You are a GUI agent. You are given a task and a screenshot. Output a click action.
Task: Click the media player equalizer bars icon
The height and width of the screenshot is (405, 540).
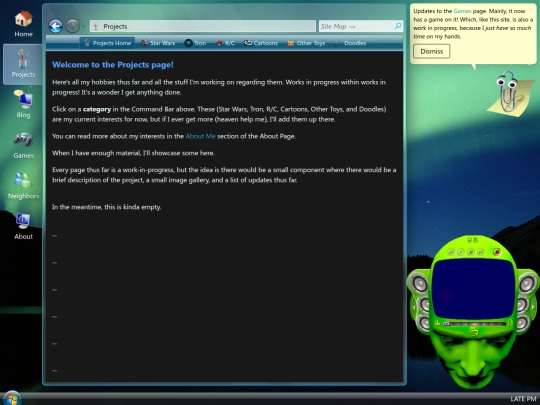[x=437, y=323]
